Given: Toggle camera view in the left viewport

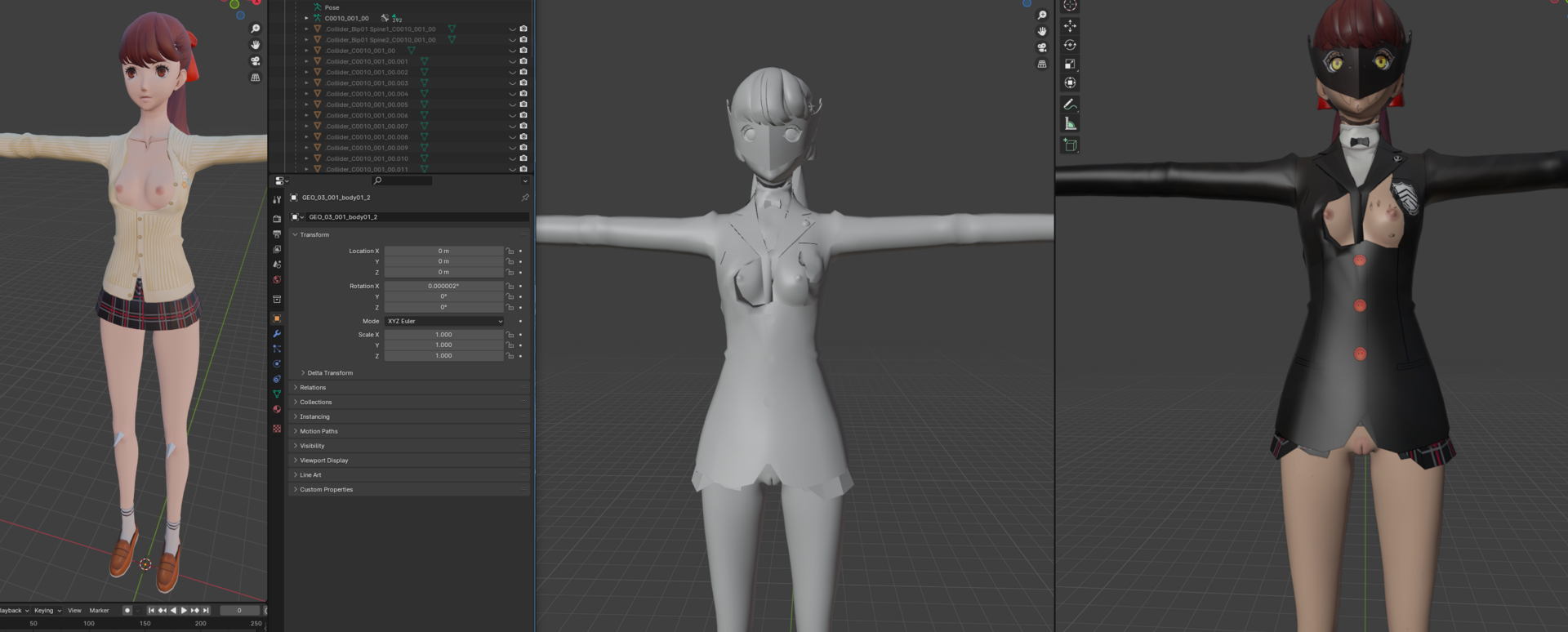Looking at the screenshot, I should pyautogui.click(x=256, y=61).
